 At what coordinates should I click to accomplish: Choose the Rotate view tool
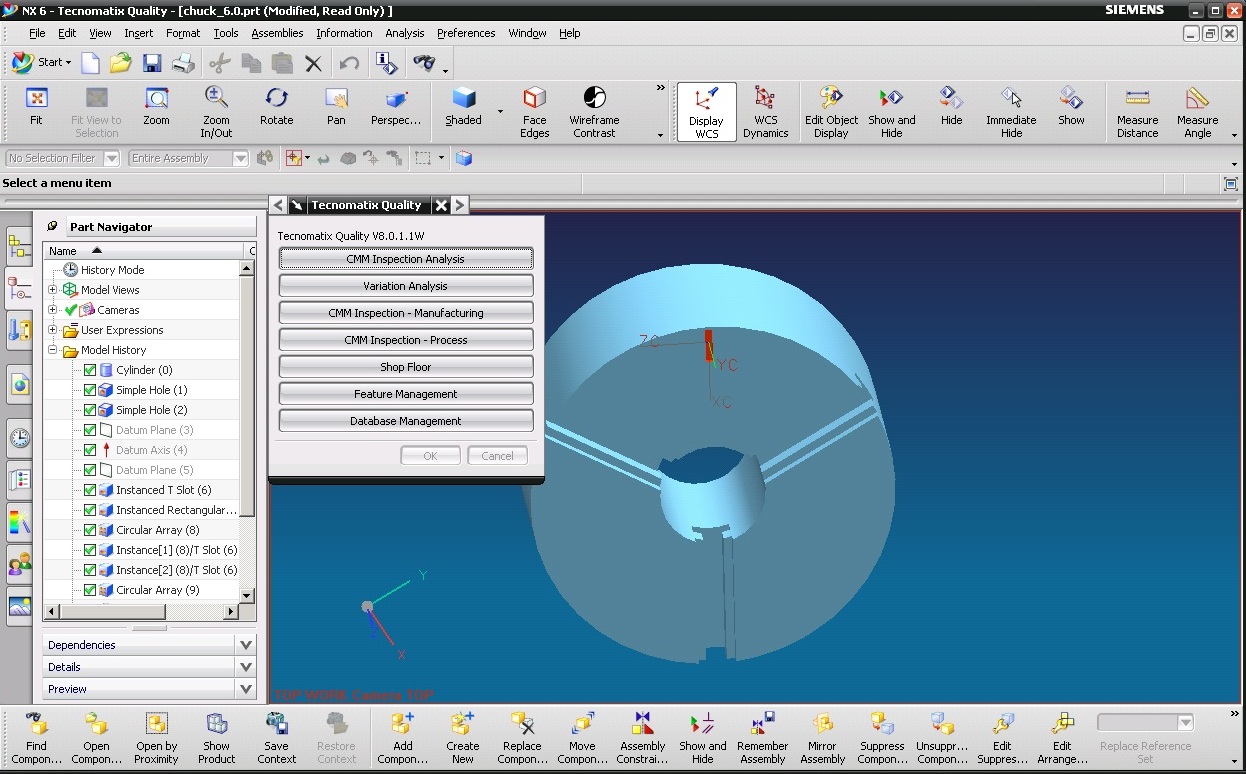276,107
